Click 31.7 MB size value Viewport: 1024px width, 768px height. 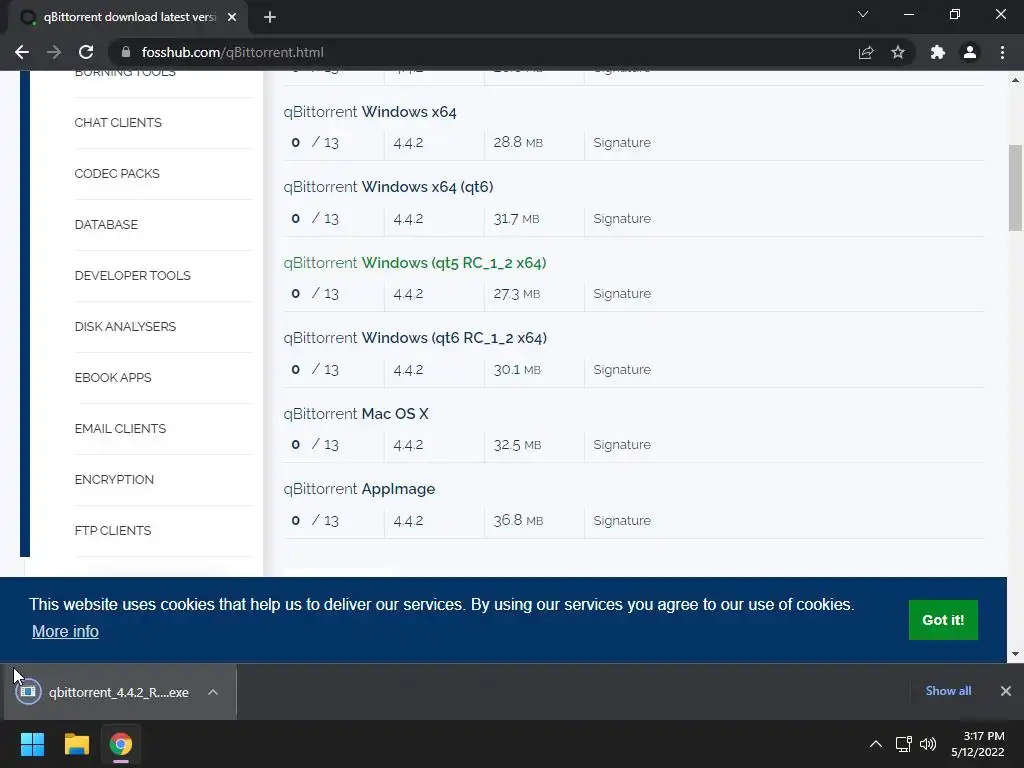point(516,219)
